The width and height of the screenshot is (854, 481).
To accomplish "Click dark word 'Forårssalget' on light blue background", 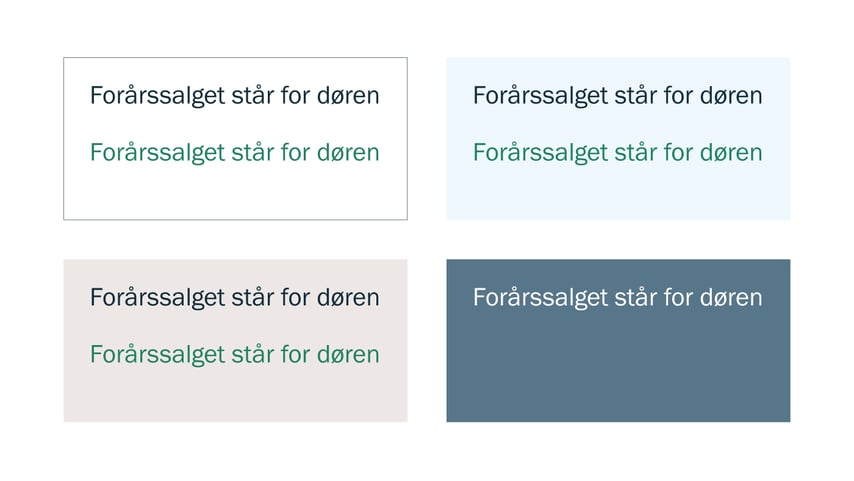I will pos(540,96).
